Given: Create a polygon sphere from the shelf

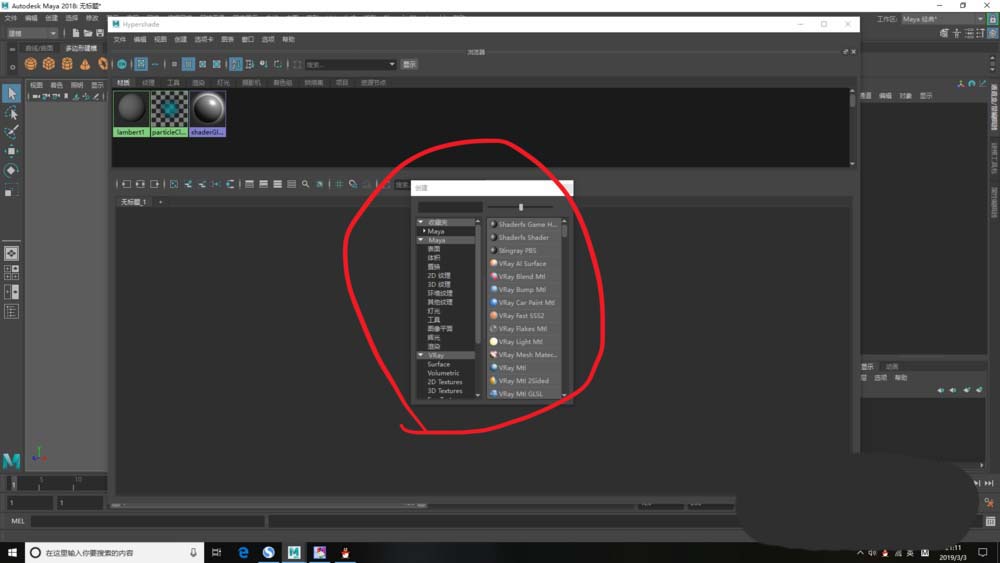Looking at the screenshot, I should (x=30, y=64).
